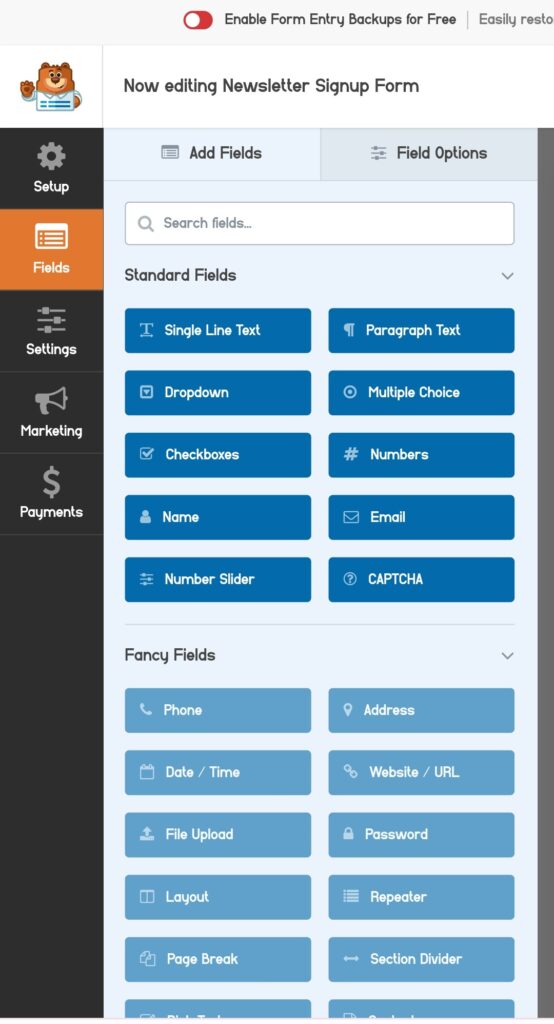Add an Email field
Screen dimensions: 554x1024
click(421, 517)
